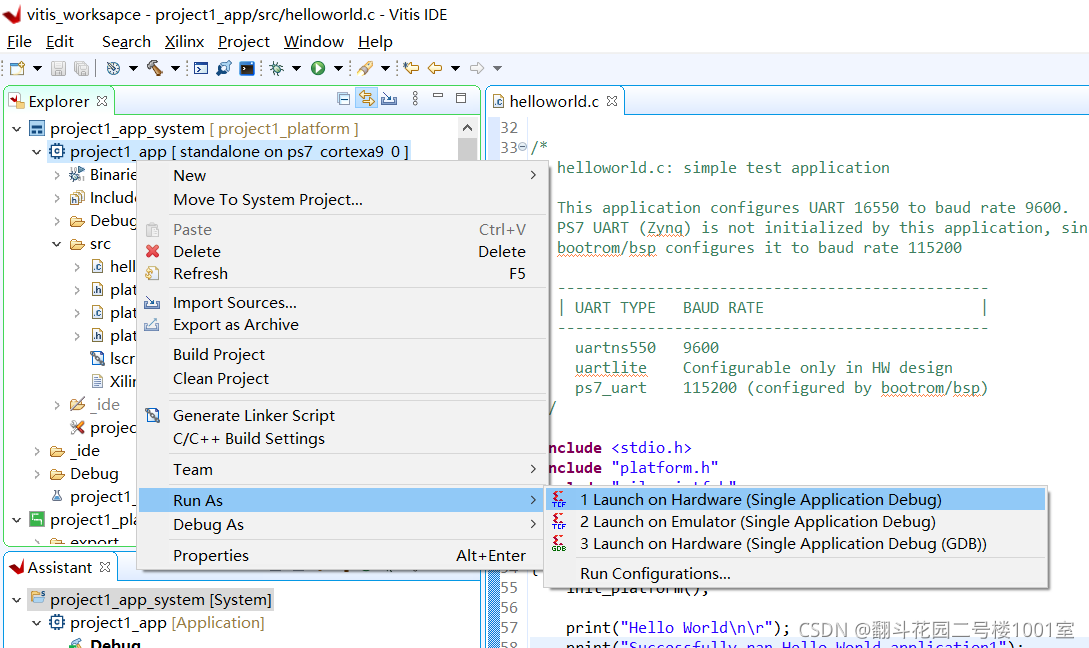Click the Back navigation arrow icon
1089x648 pixels.
pyautogui.click(x=435, y=68)
